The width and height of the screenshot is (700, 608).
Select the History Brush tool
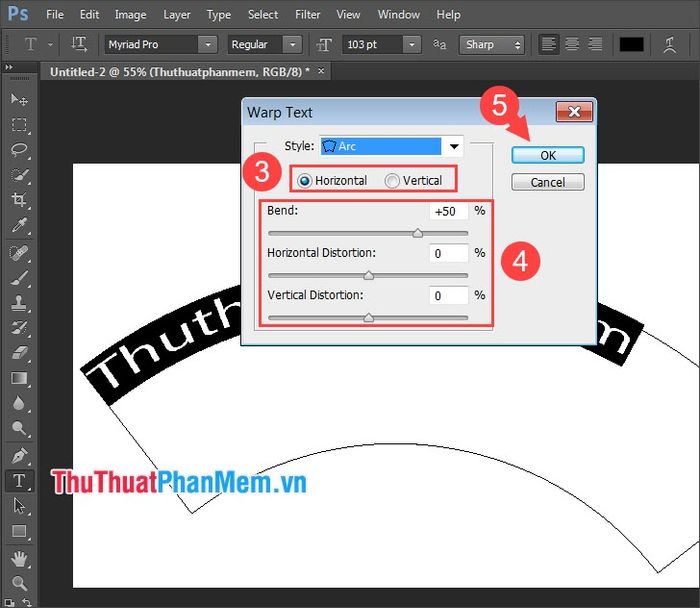coord(19,328)
